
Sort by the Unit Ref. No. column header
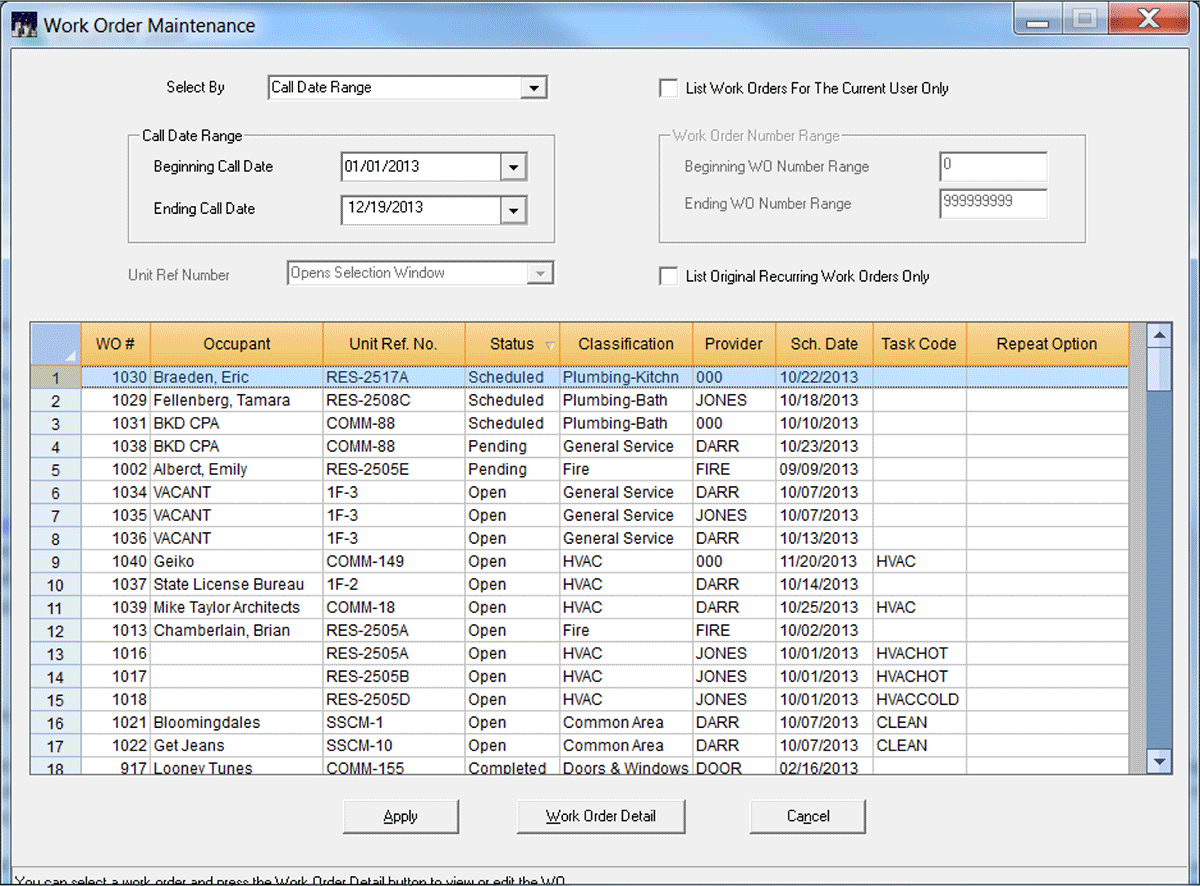click(394, 344)
